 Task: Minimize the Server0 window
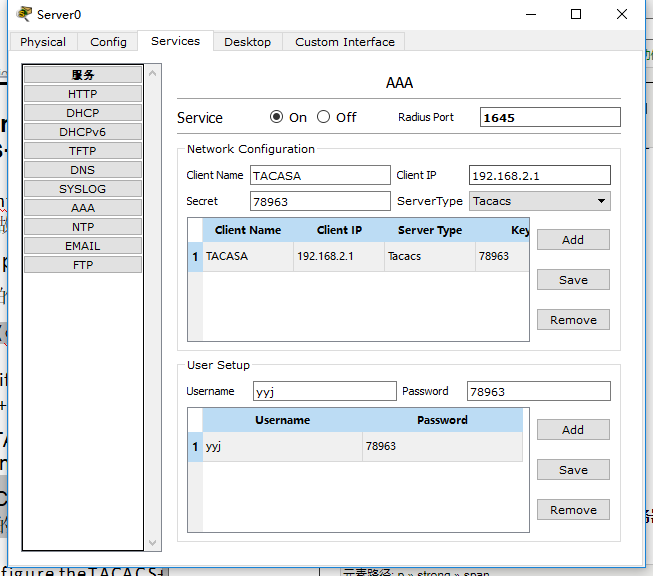tap(531, 14)
